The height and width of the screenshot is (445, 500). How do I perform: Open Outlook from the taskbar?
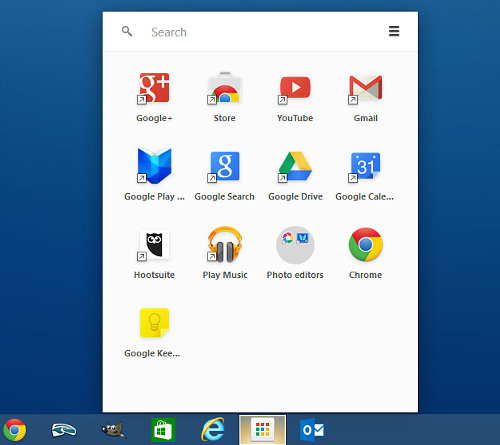click(x=312, y=430)
